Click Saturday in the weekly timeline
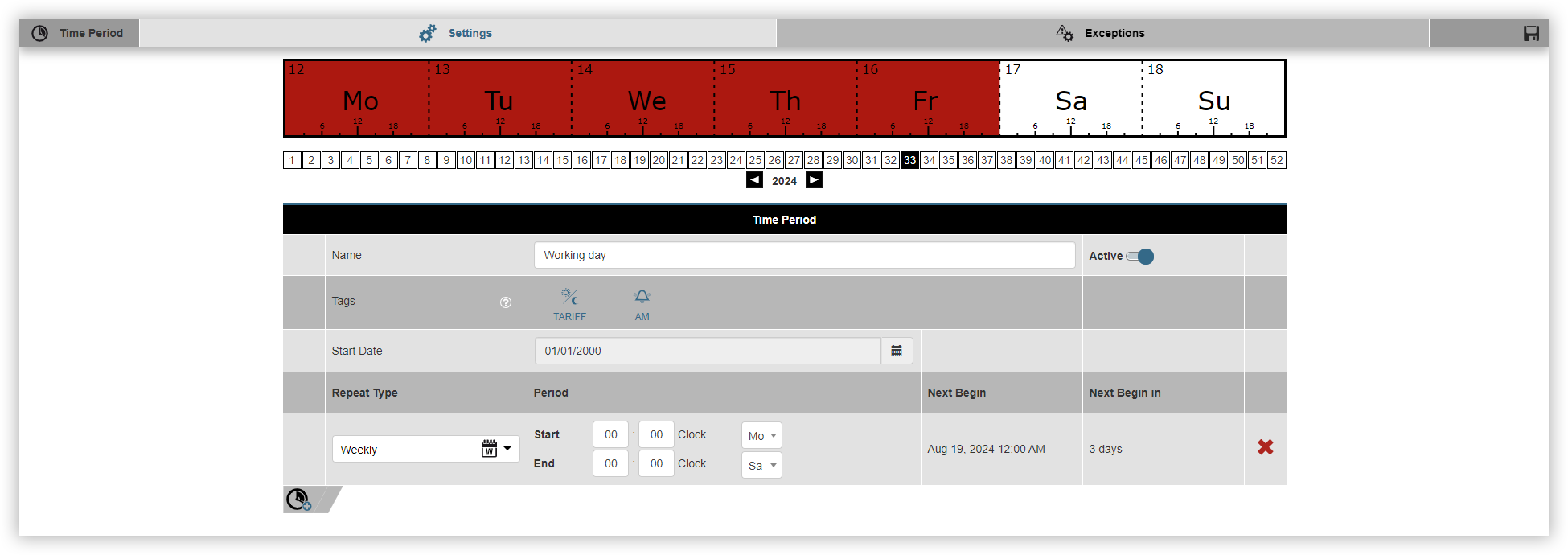Screen dimensions: 1568x555 1070,100
